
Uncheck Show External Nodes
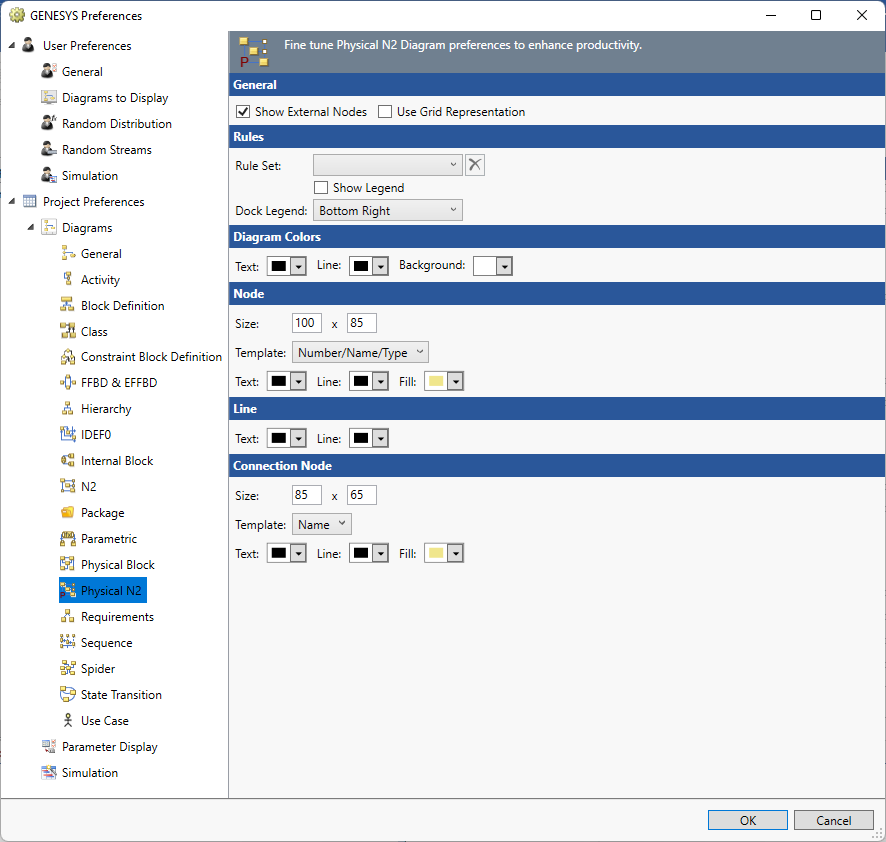click(242, 112)
